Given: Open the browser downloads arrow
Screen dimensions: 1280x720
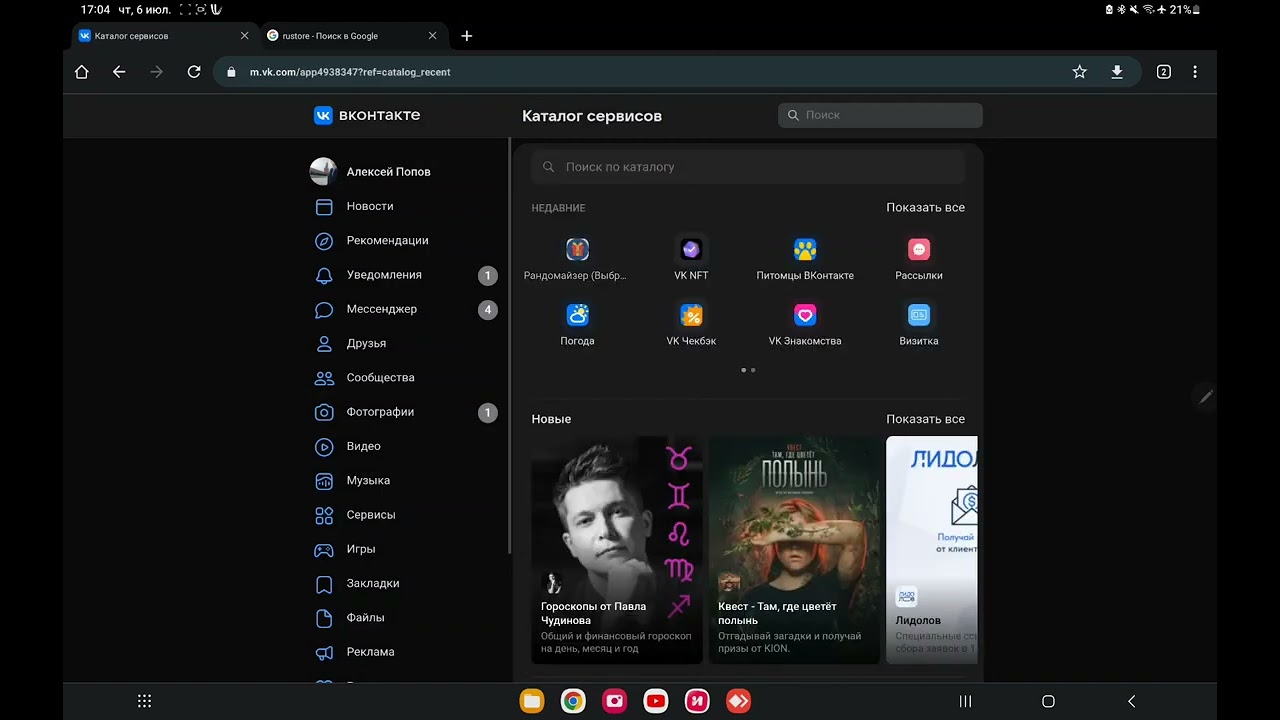Looking at the screenshot, I should pos(1117,72).
